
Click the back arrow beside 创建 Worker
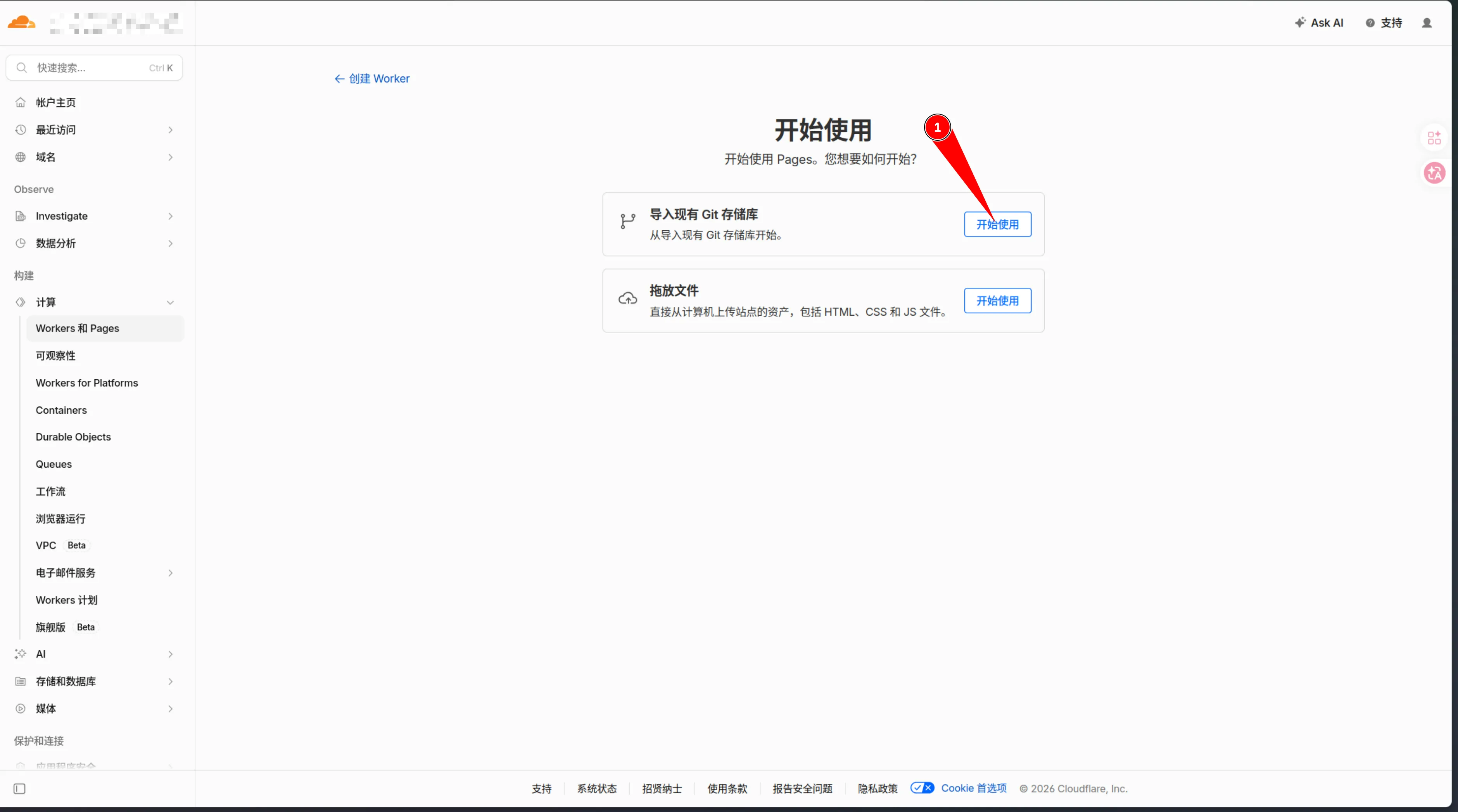click(x=339, y=79)
